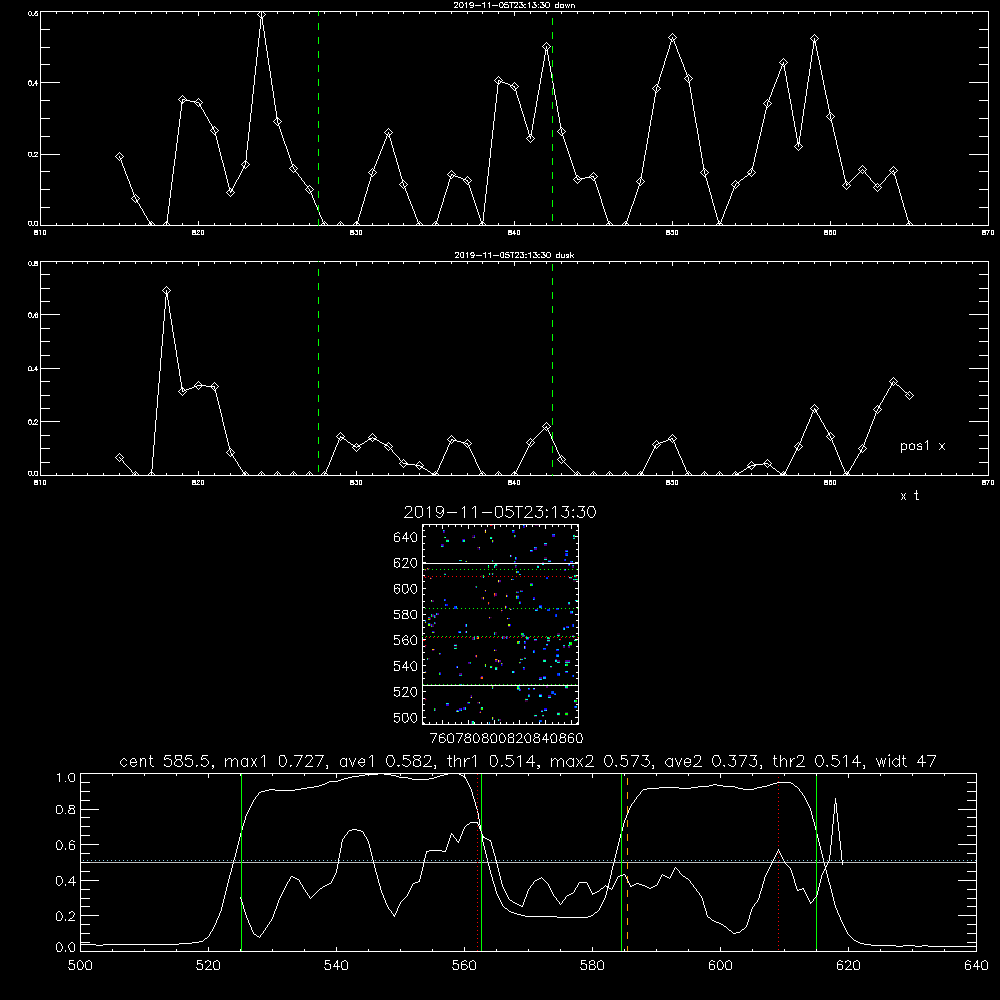This screenshot has height=1000, width=1000.
Task: Click the dusk plot title text
Action: [x=514, y=255]
